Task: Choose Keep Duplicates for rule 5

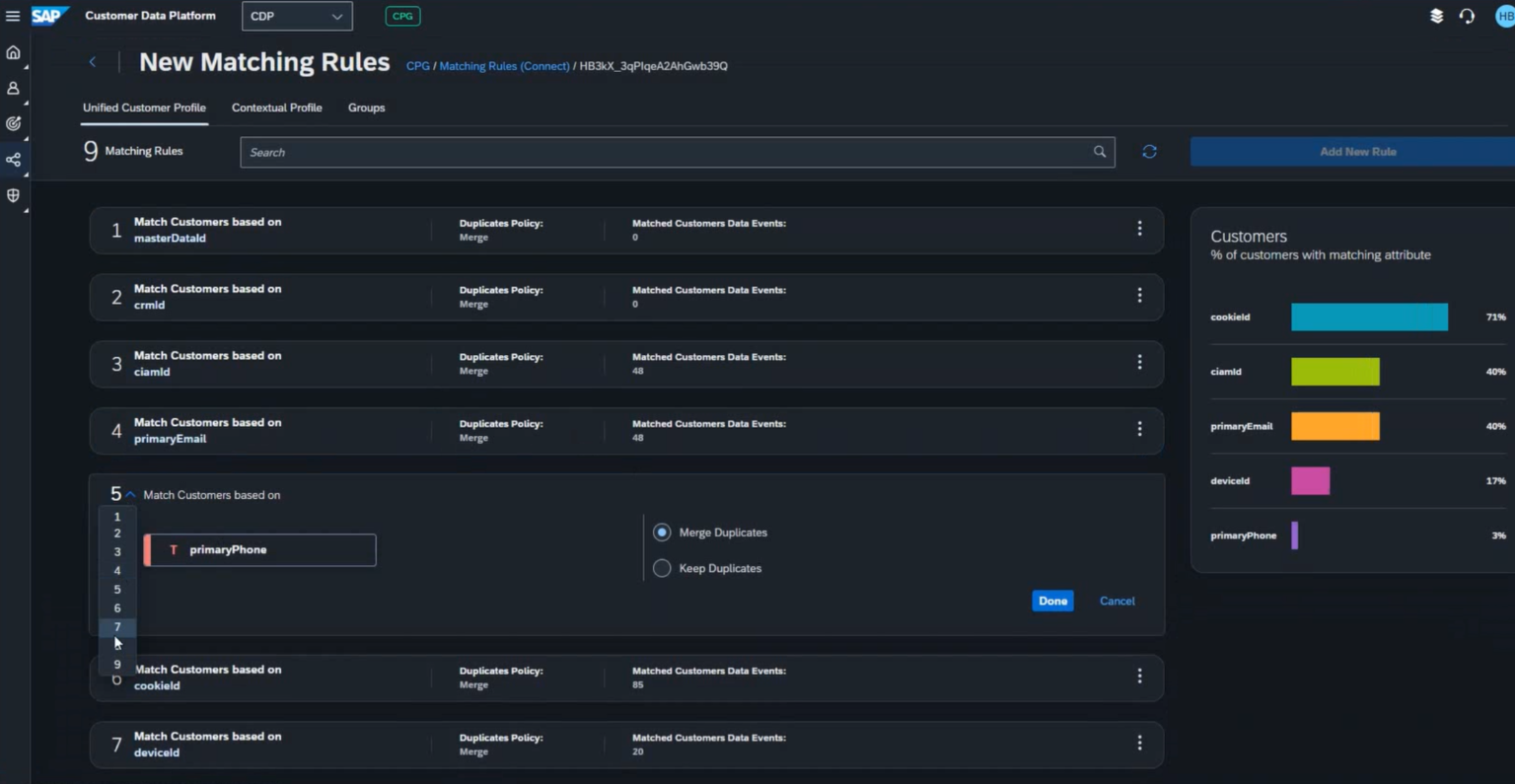Action: 661,568
